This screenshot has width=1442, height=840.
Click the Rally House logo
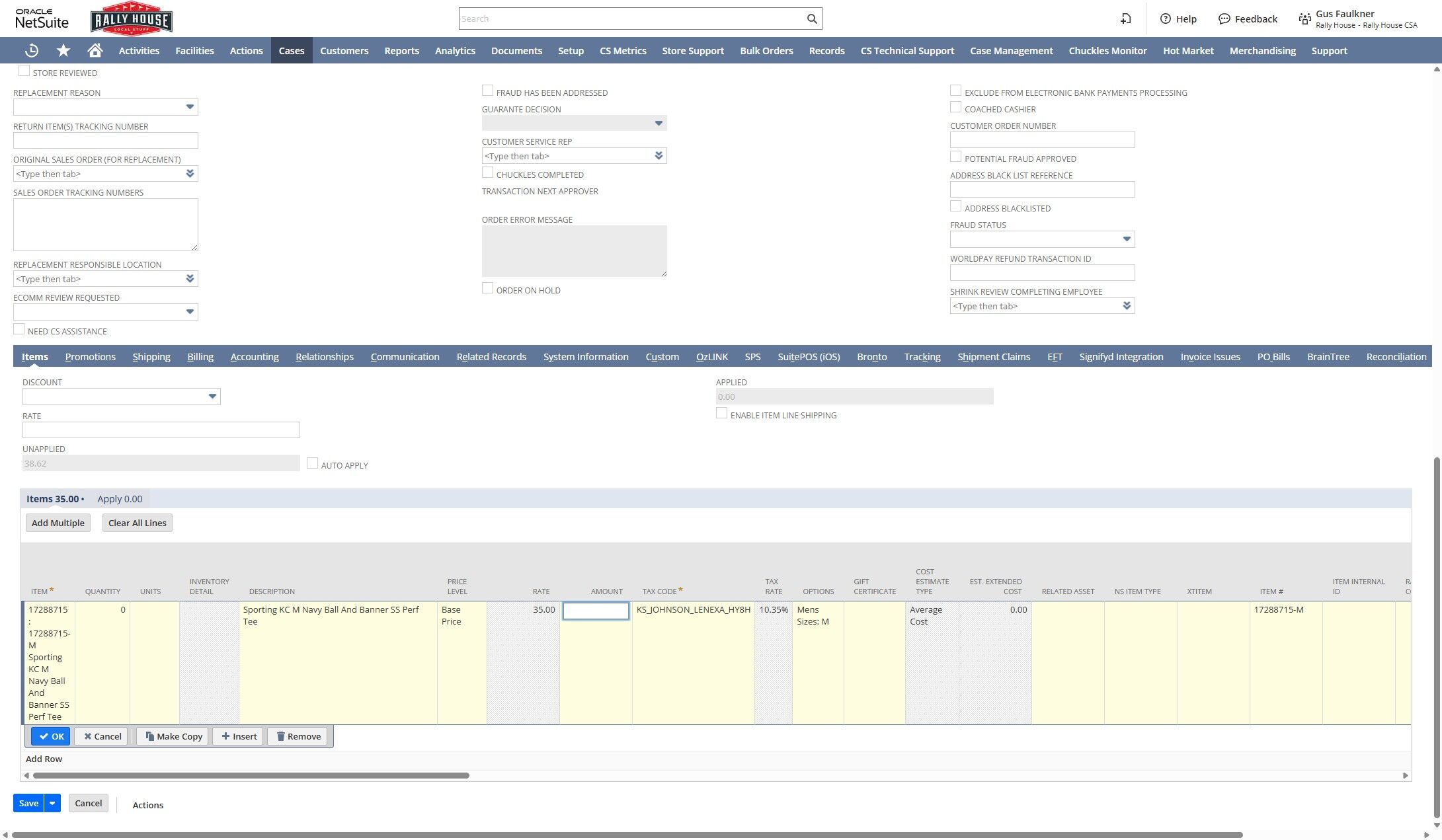pos(132,19)
